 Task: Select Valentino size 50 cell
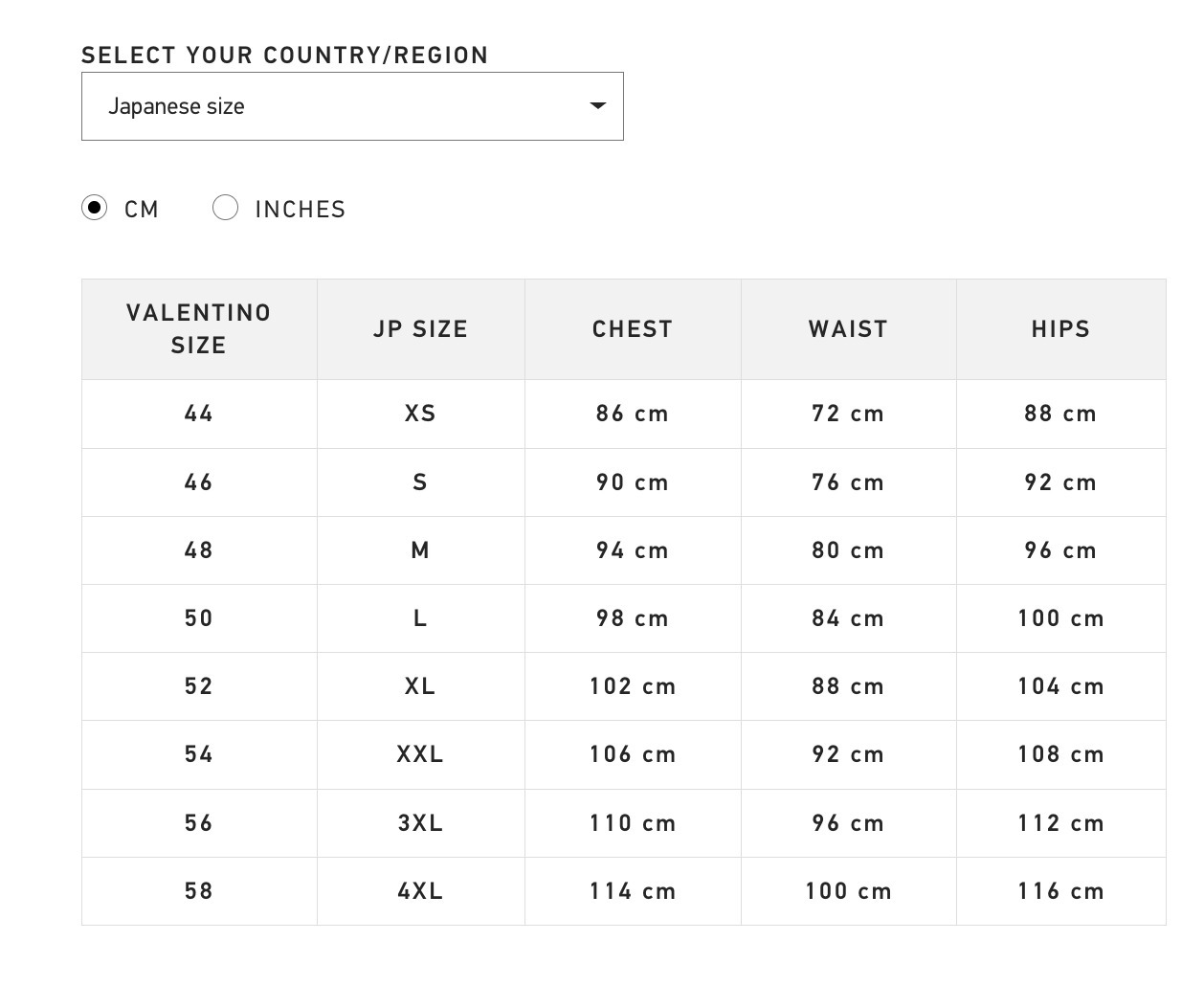199,618
